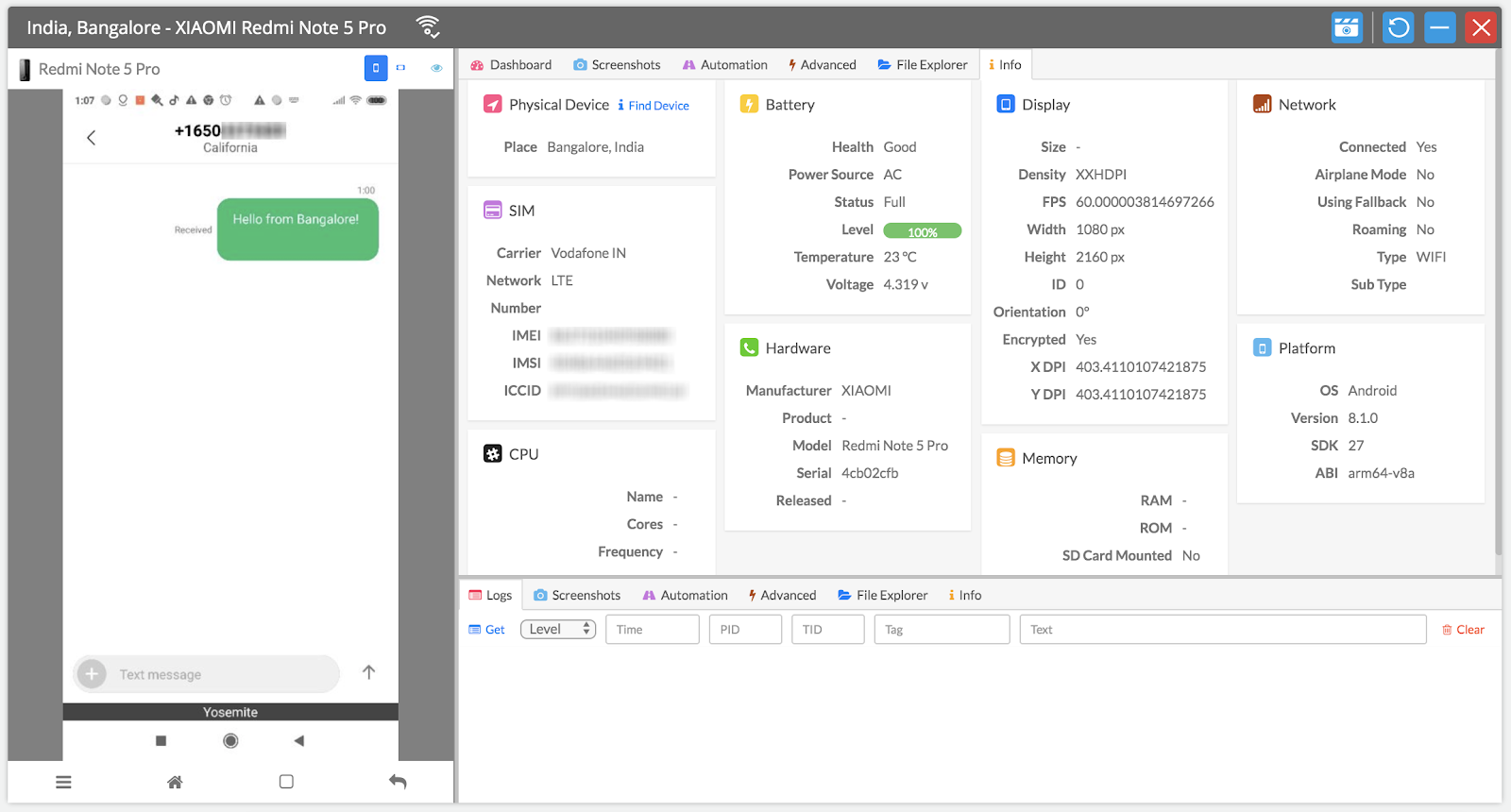Screen dimensions: 1511x812
Task: Open the File Explorer tab at top
Action: coord(923,65)
